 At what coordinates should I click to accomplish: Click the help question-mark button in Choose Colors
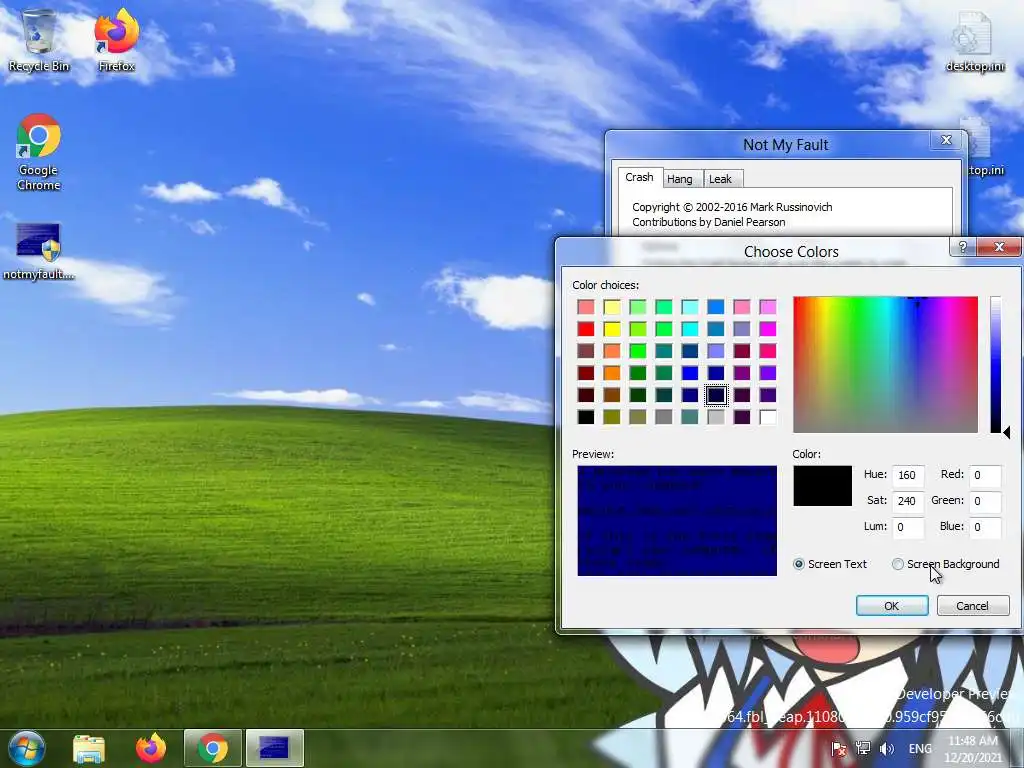(x=963, y=246)
